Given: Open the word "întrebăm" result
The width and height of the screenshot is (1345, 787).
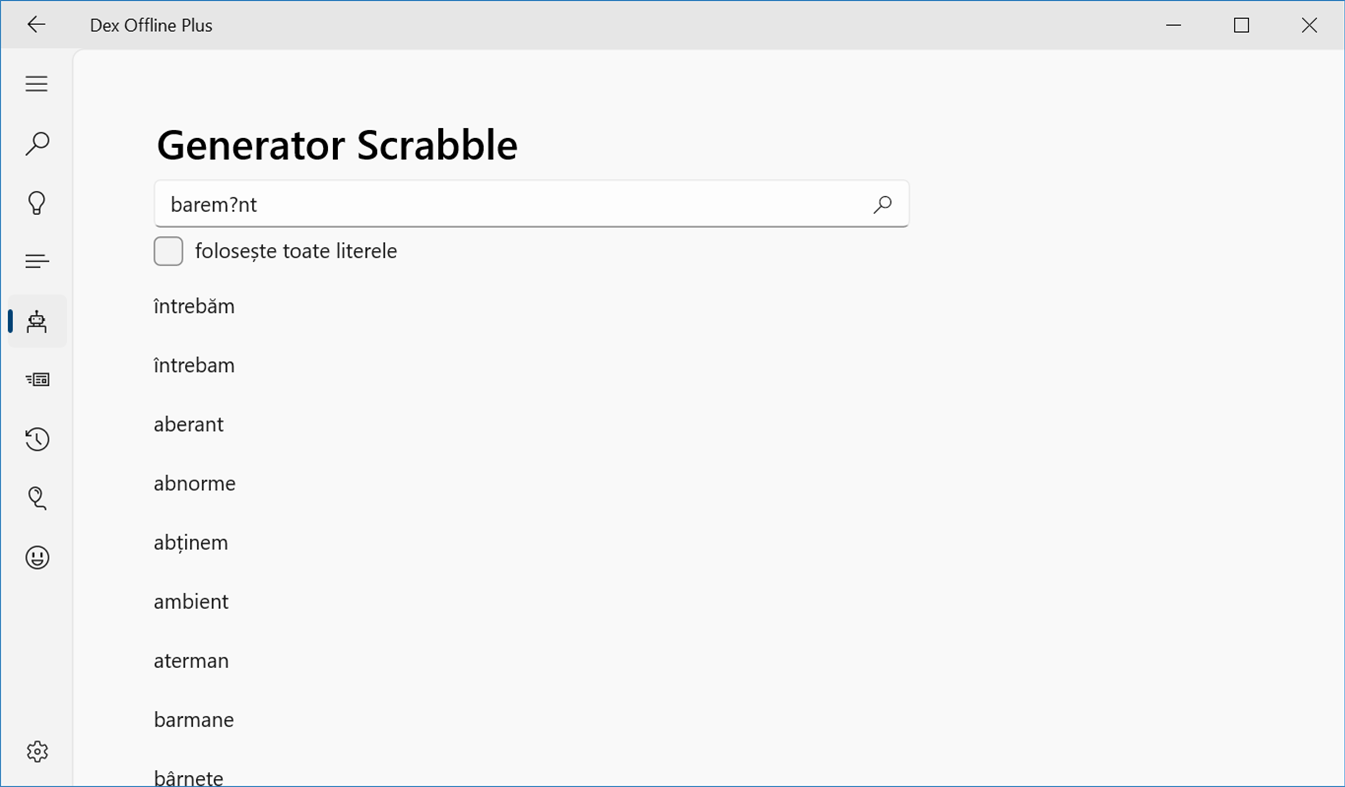Looking at the screenshot, I should click(194, 307).
